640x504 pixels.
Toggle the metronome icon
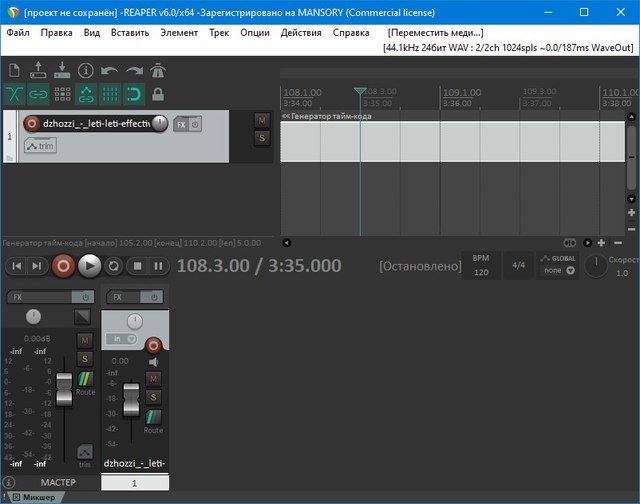158,70
